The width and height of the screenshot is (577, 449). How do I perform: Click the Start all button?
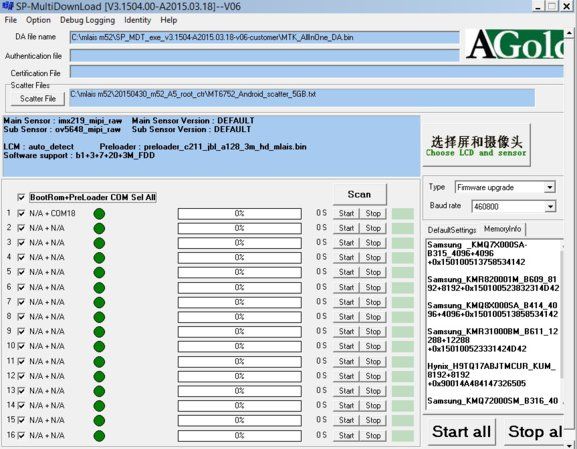461,431
